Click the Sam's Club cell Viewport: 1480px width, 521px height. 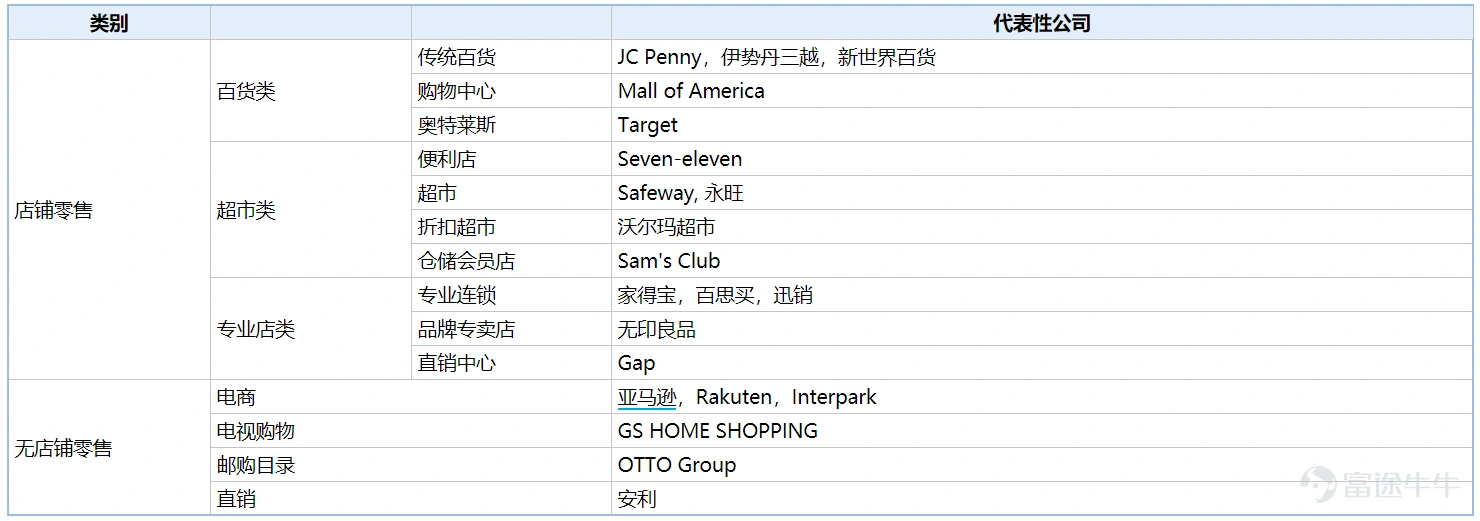[x=1042, y=261]
